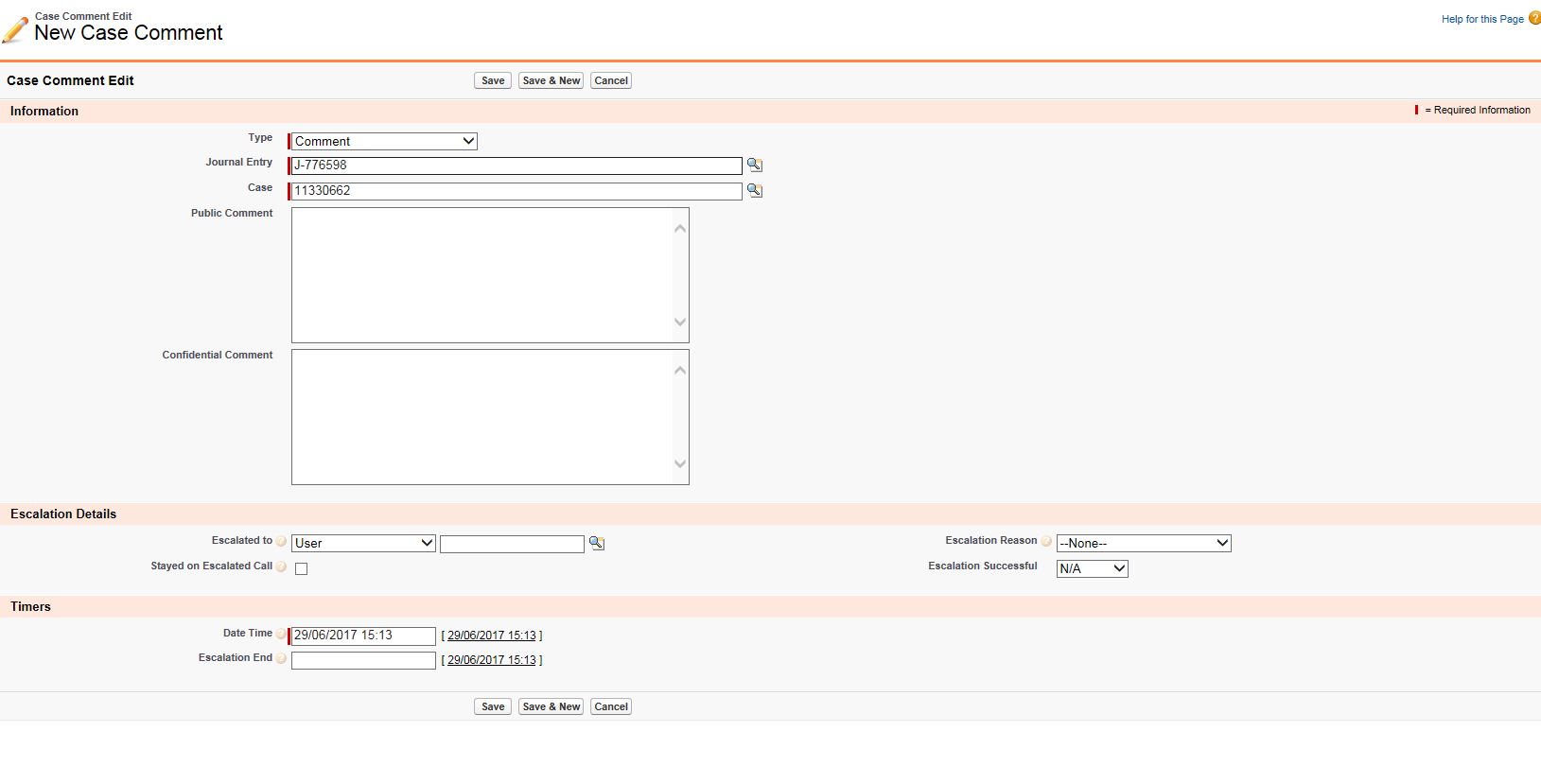Click the "New Case Comment" page title

129,33
